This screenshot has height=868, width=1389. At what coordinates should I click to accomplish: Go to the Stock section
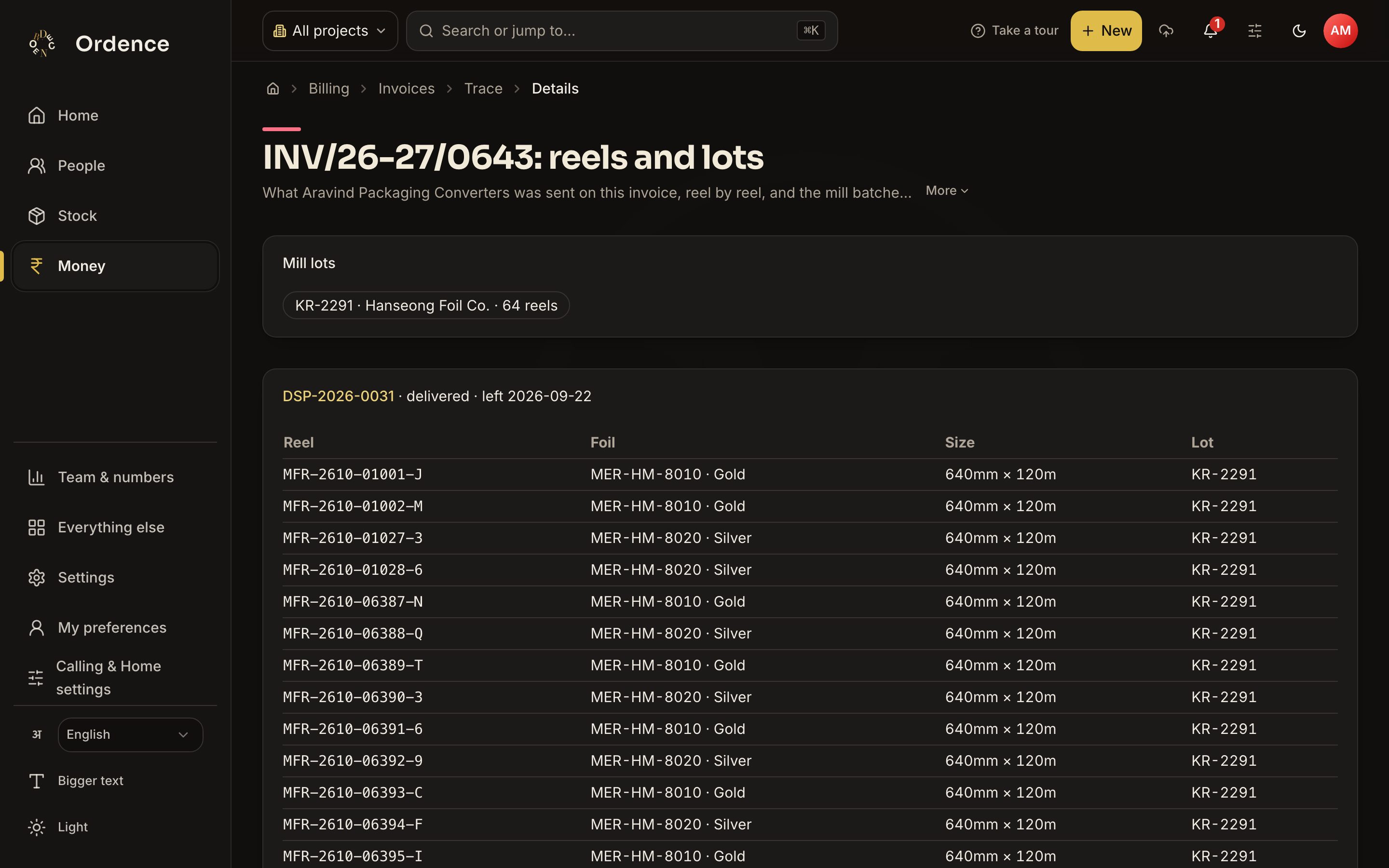115,216
